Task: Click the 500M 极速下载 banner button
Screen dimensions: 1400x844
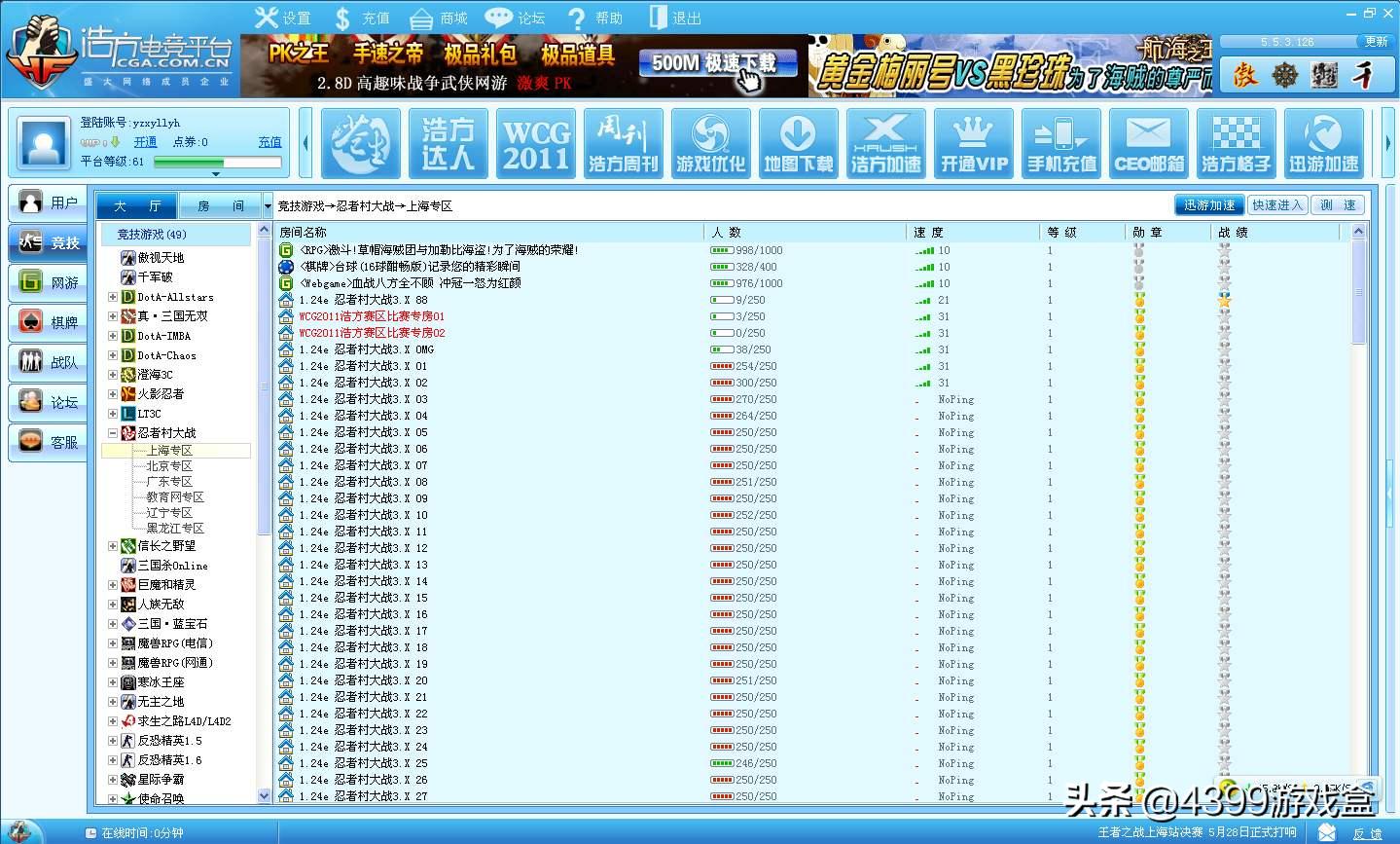Action: pyautogui.click(x=717, y=64)
